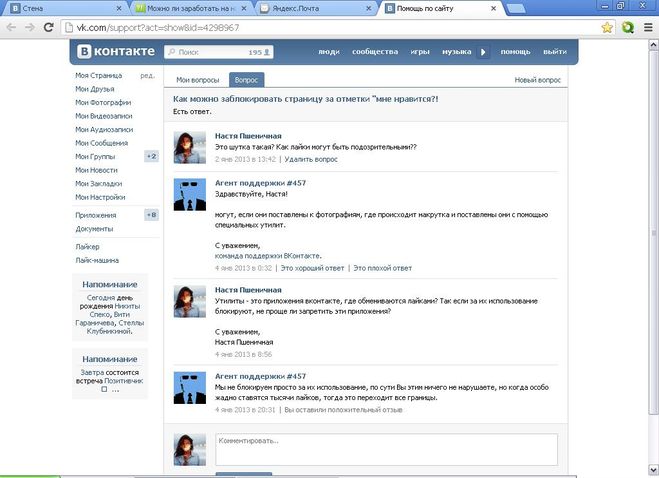
Task: Bookmark page using star icon in address bar
Action: point(607,27)
